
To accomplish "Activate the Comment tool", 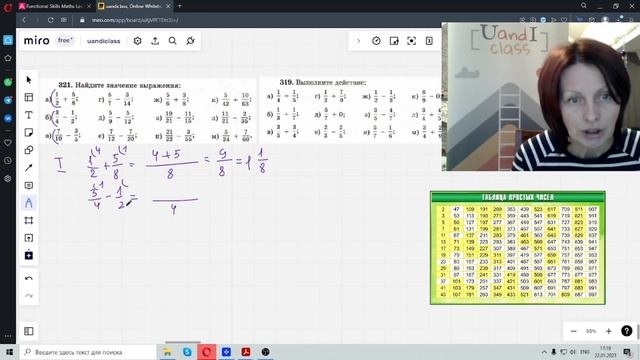I will coord(29,186).
